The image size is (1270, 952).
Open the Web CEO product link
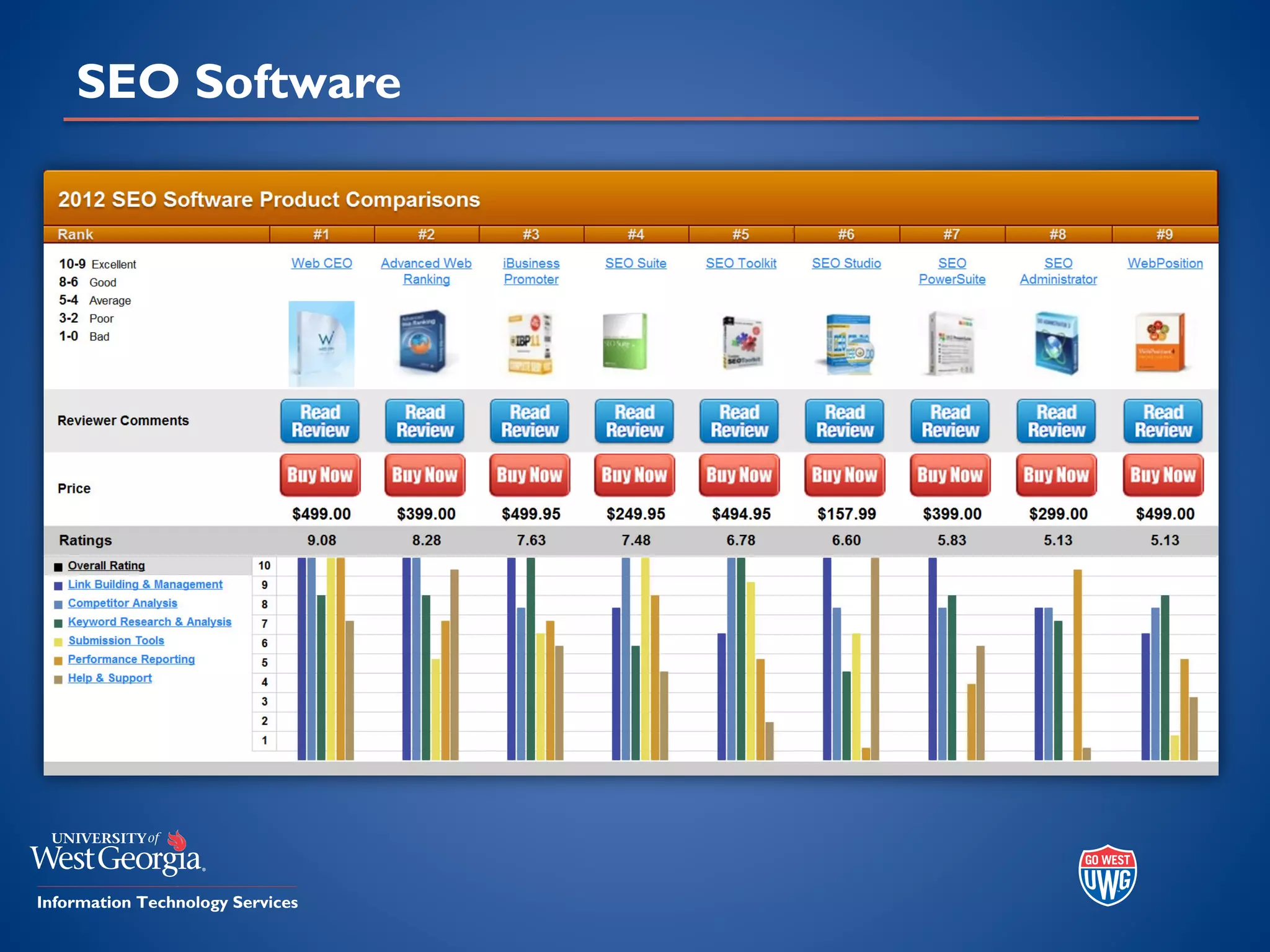(x=322, y=263)
